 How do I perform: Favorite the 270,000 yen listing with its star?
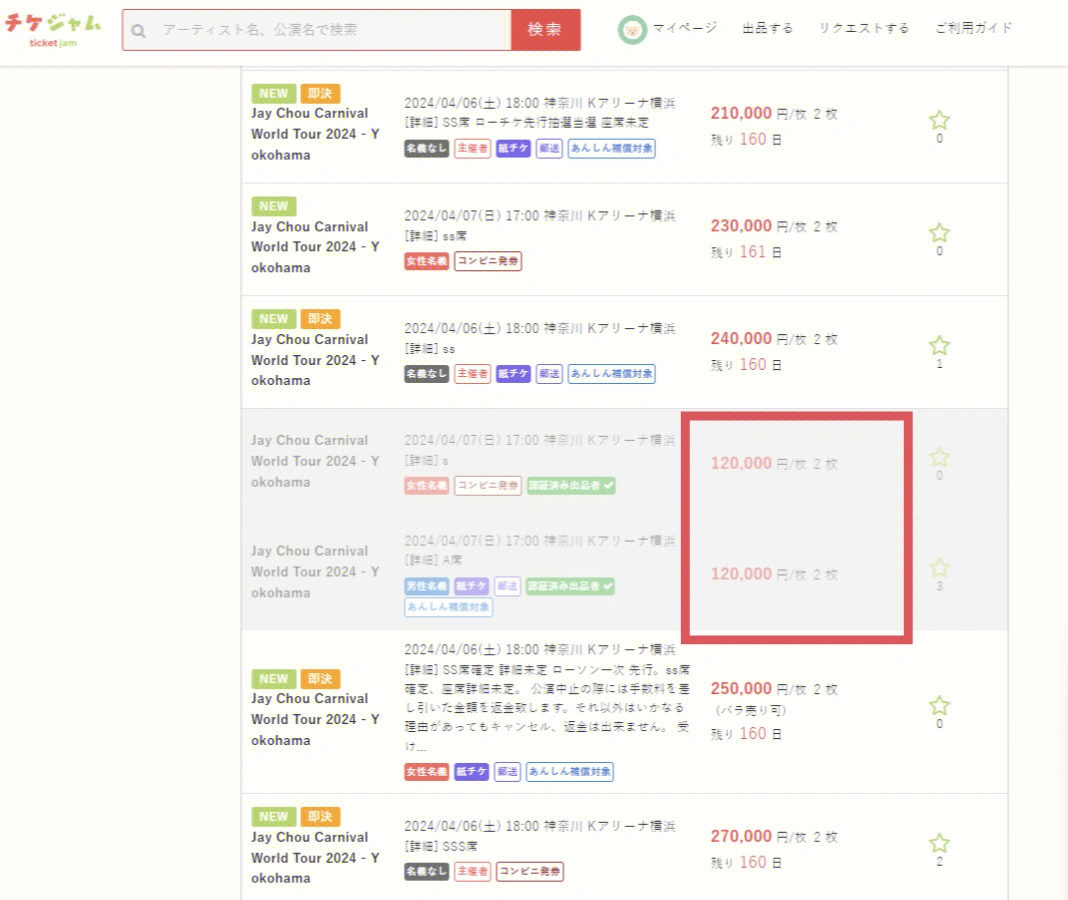point(939,843)
